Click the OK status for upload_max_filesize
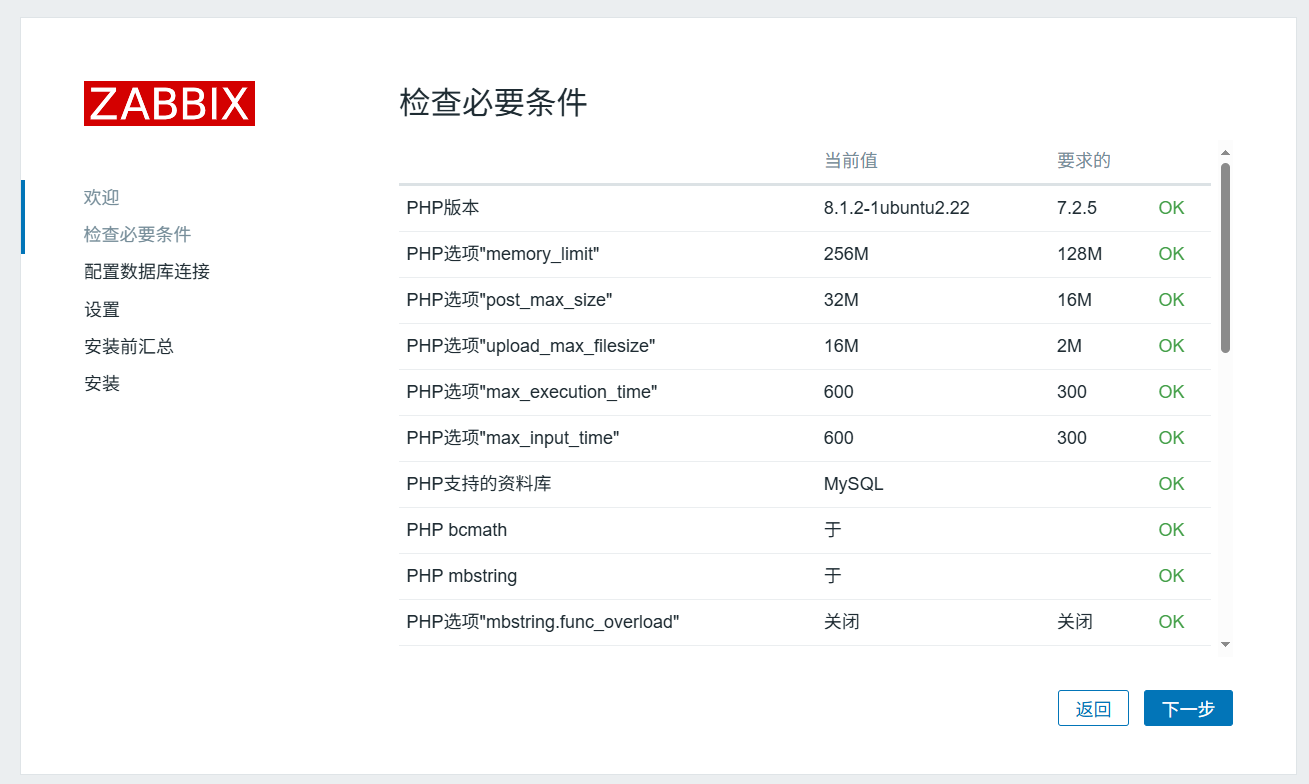This screenshot has height=784, width=1309. pyautogui.click(x=1171, y=346)
